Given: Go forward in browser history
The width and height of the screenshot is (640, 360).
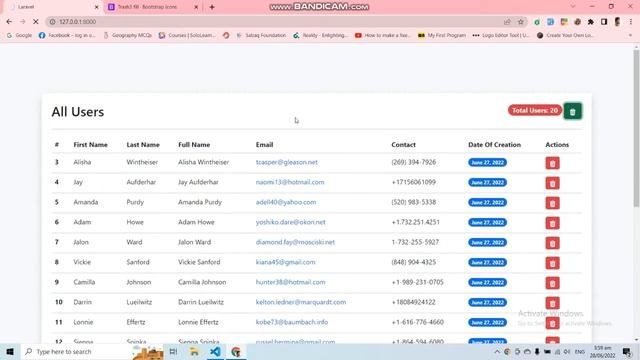Looking at the screenshot, I should tap(22, 22).
